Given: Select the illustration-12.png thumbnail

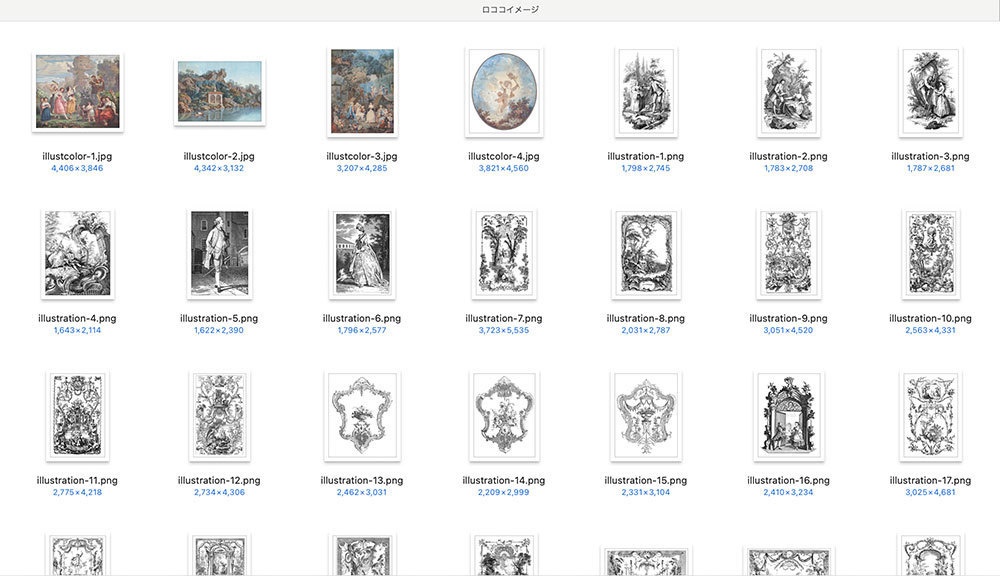Looking at the screenshot, I should click(x=219, y=416).
